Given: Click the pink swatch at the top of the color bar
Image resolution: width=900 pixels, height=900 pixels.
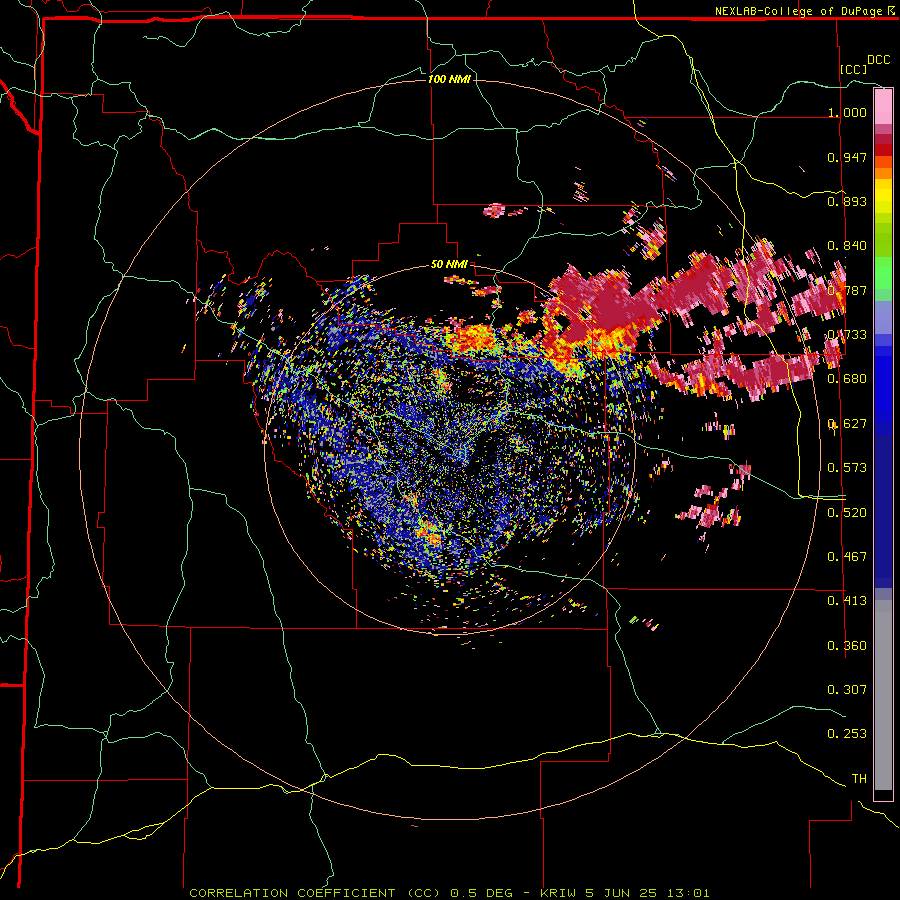Looking at the screenshot, I should tap(883, 106).
